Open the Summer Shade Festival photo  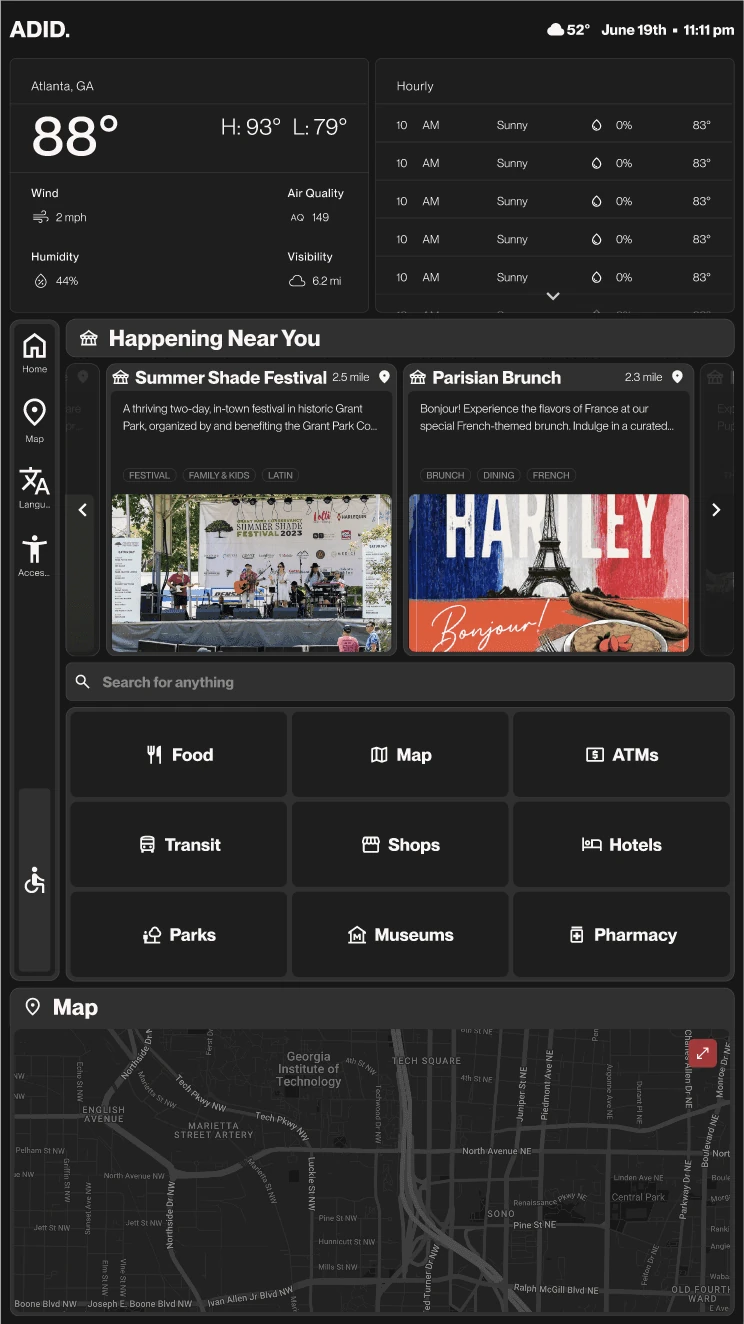(x=252, y=573)
